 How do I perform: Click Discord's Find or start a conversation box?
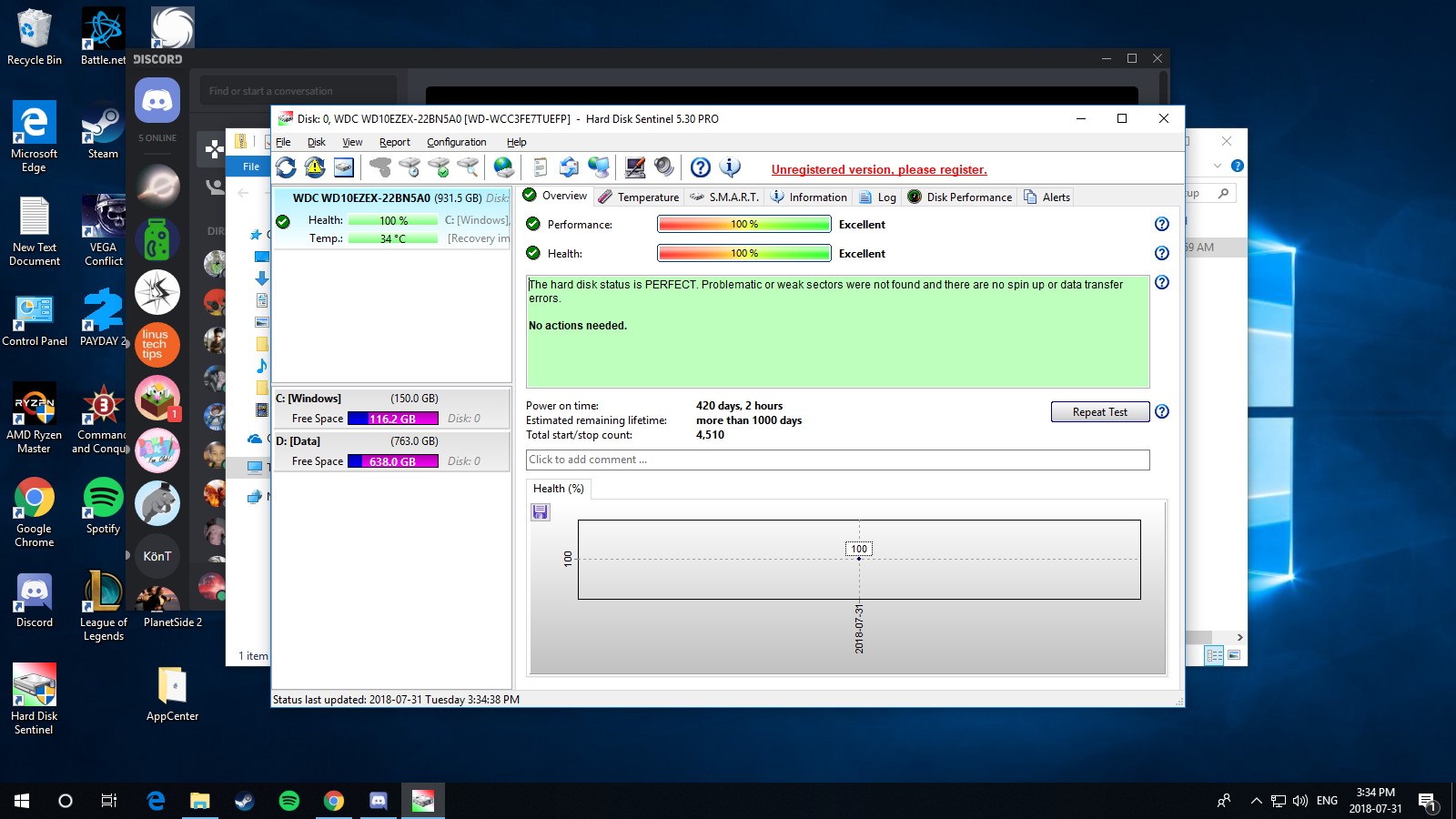point(298,91)
